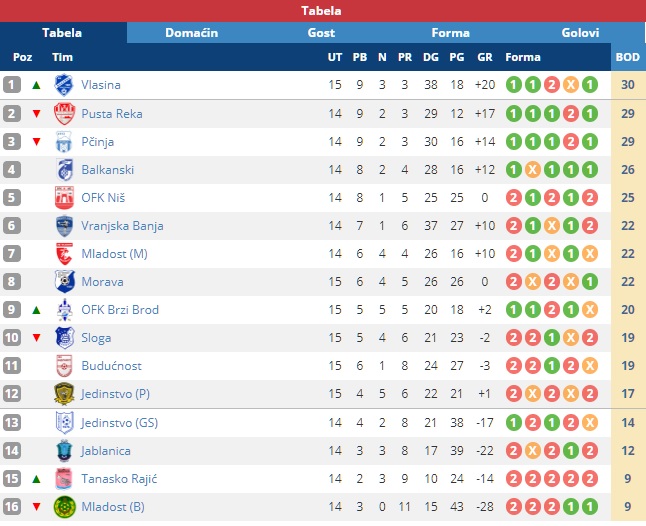Click the Jablanica club crest
This screenshot has width=646, height=526.
[64, 451]
